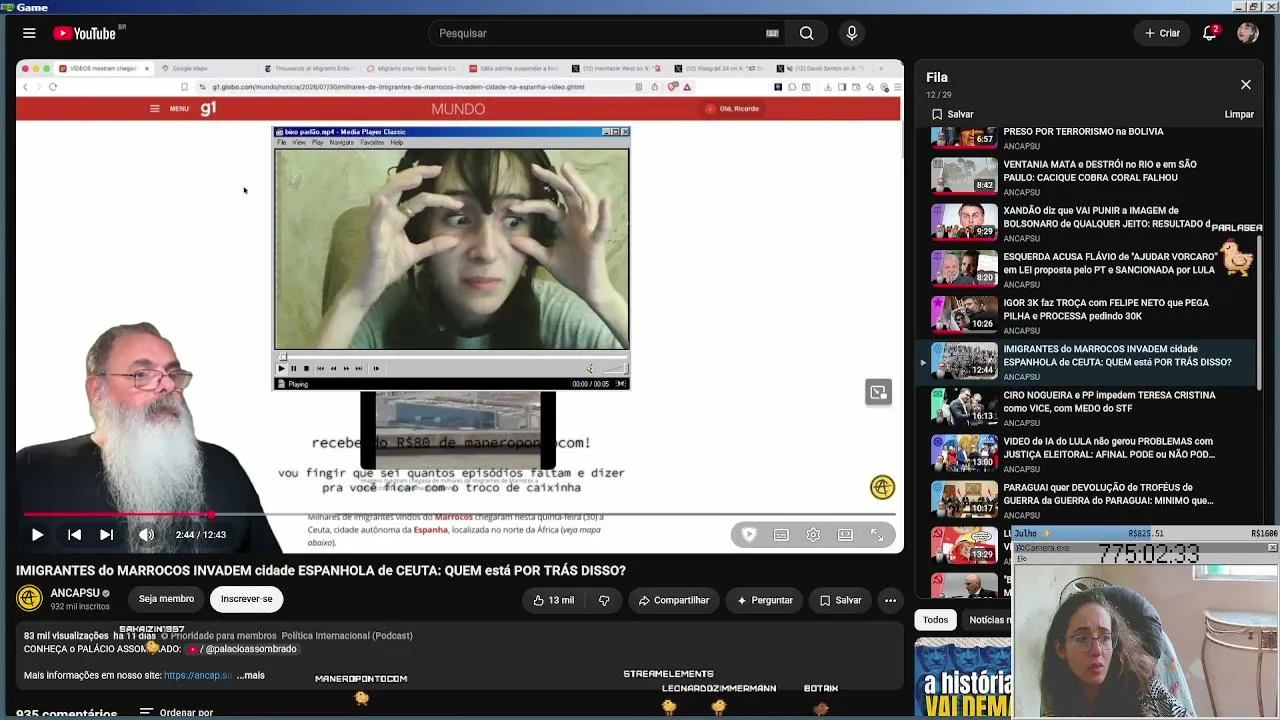Click the magnifier search button
This screenshot has width=1280, height=720.
click(806, 33)
